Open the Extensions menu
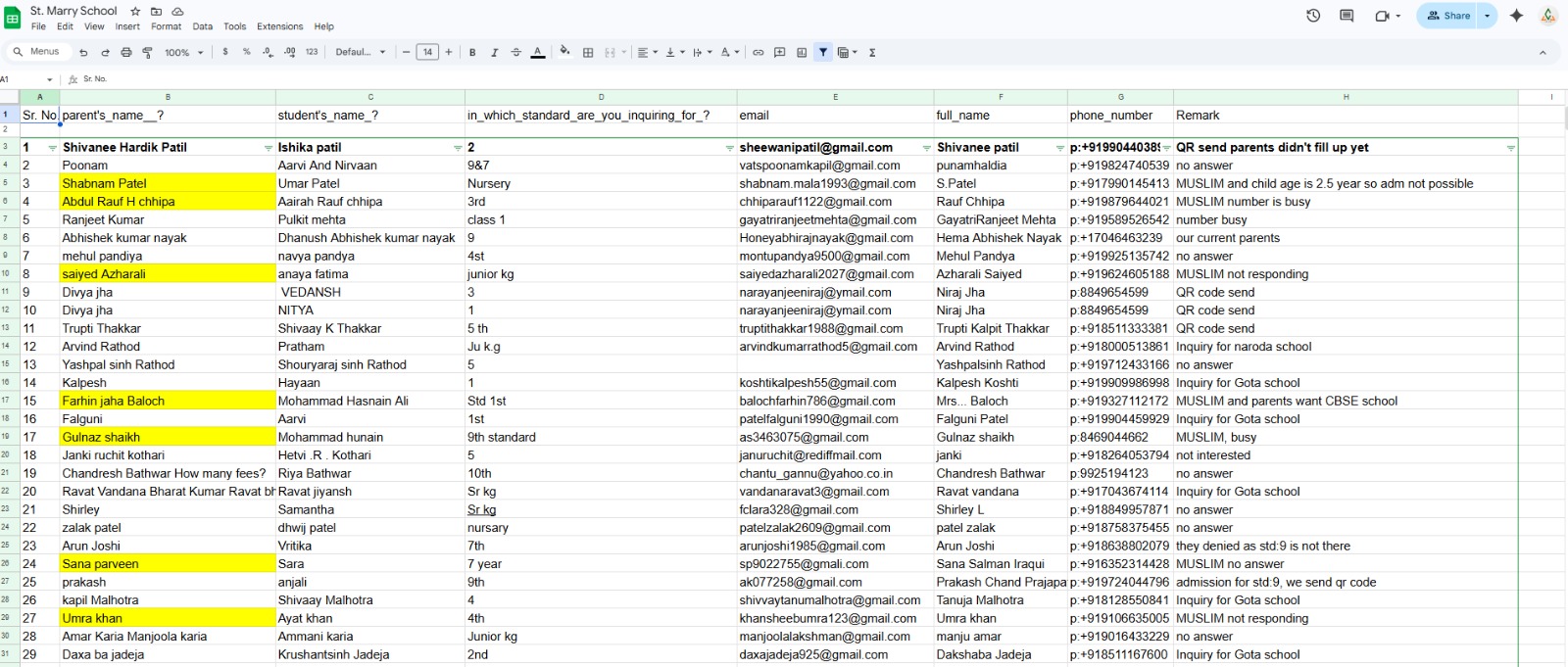Image resolution: width=1568 pixels, height=667 pixels. (279, 26)
